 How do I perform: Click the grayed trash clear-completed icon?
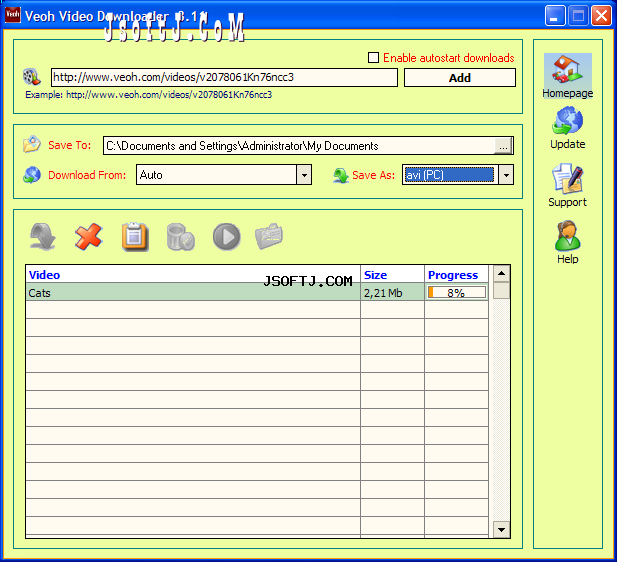pyautogui.click(x=181, y=237)
